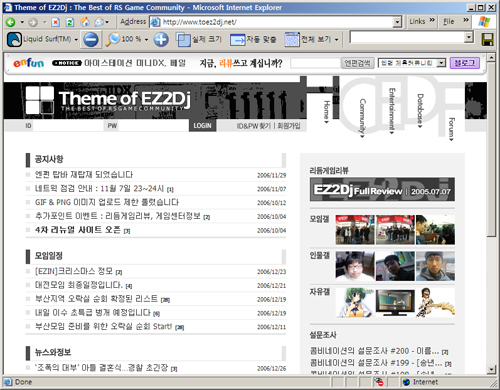Open the Entertainment navigation menu
The image size is (500, 390).
click(x=392, y=111)
